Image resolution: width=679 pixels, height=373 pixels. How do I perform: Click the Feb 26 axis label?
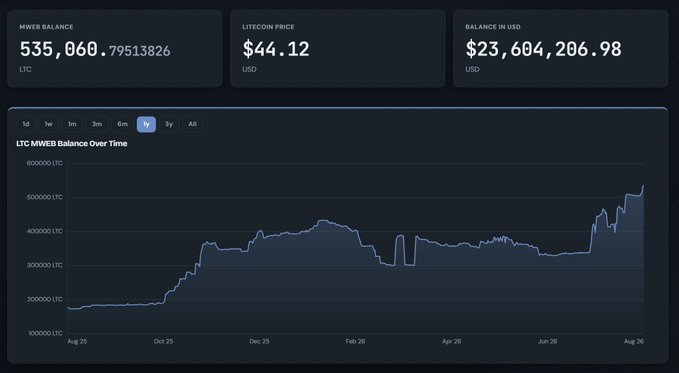(x=355, y=341)
